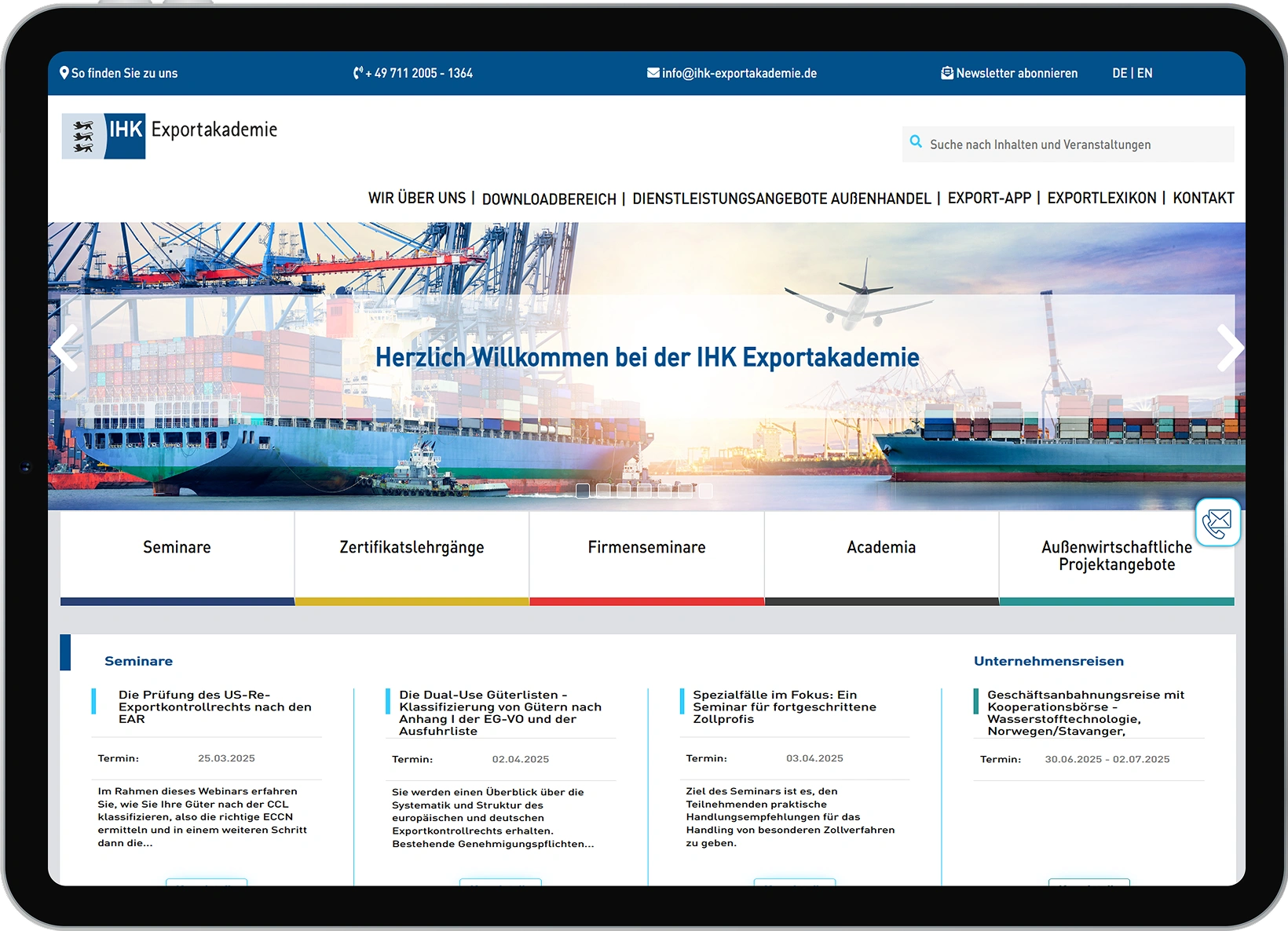The width and height of the screenshot is (1288, 931).
Task: Show next slide with right arrow
Action: tap(1230, 348)
